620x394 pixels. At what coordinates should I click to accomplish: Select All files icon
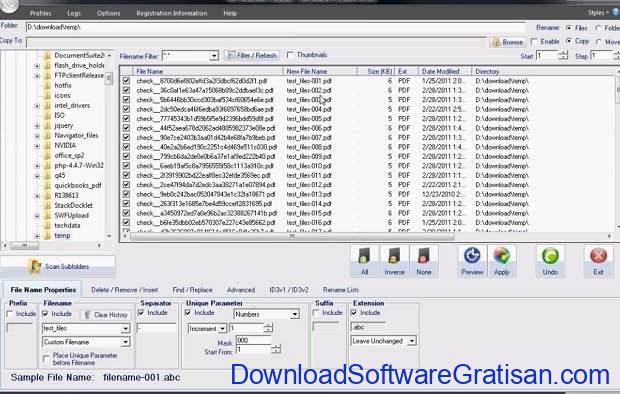pos(364,257)
